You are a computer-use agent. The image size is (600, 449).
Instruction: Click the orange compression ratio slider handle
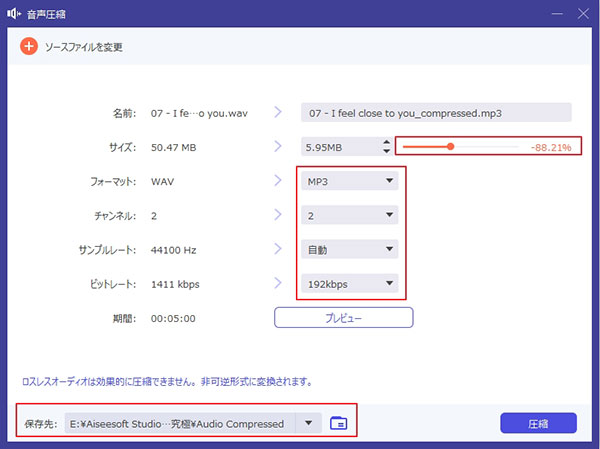pos(451,146)
